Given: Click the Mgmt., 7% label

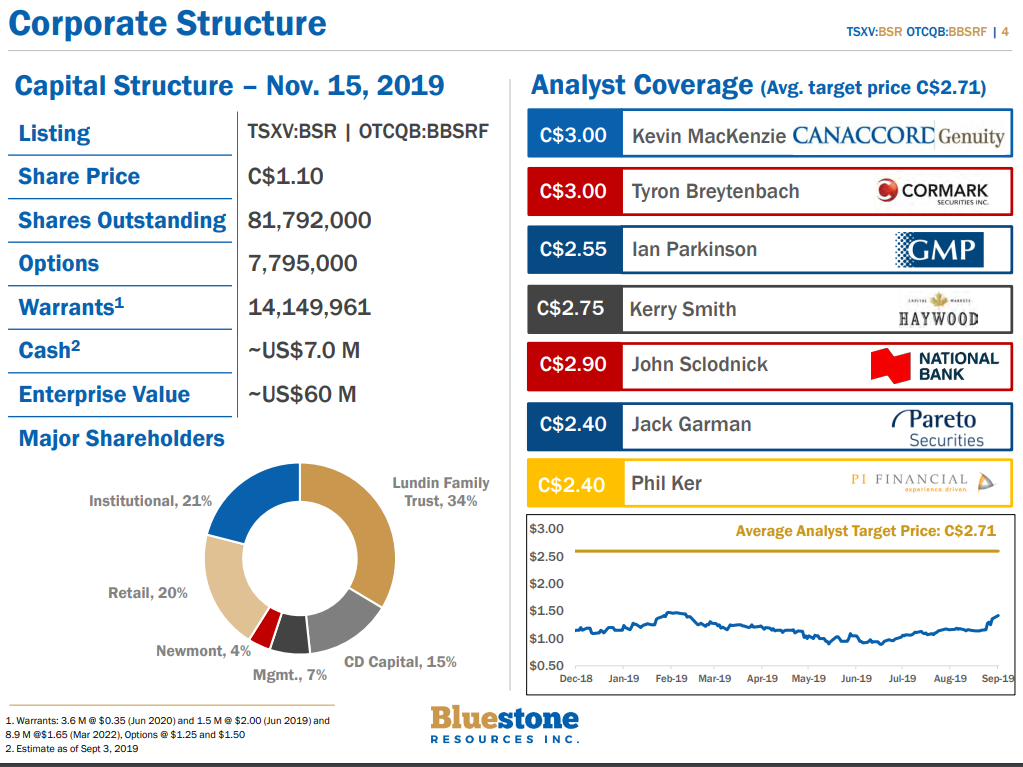Looking at the screenshot, I should pyautogui.click(x=290, y=675).
